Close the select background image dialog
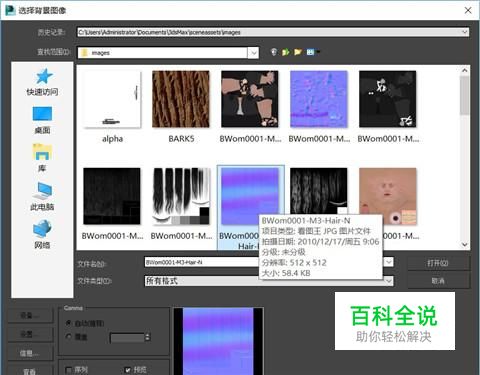 (468, 10)
